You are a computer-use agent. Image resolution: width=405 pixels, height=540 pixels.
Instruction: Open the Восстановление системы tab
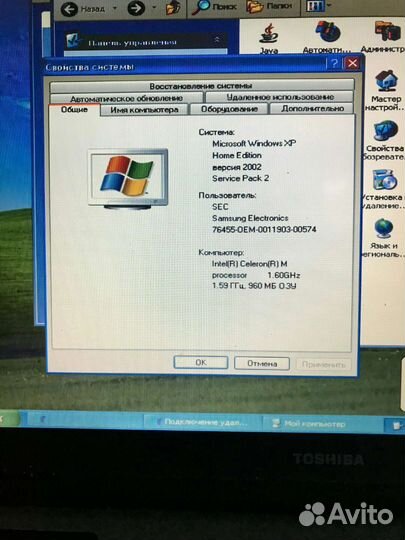tap(201, 85)
